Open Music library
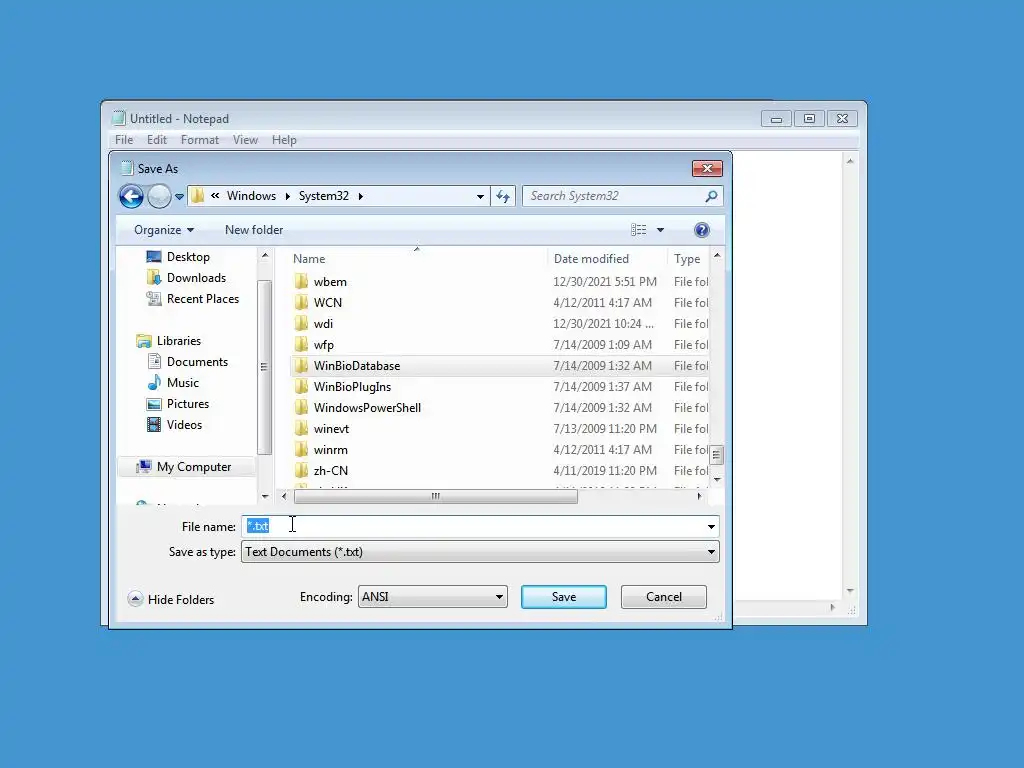The width and height of the screenshot is (1024, 768). [173, 383]
